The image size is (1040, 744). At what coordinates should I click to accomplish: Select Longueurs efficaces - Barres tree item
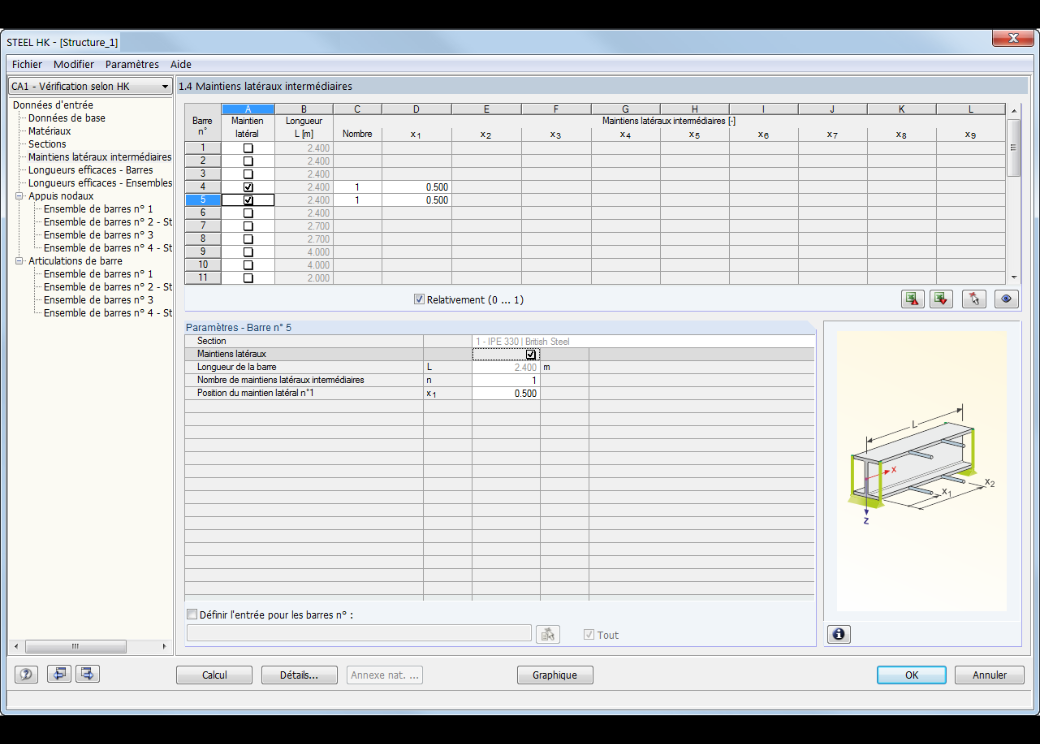coord(90,170)
